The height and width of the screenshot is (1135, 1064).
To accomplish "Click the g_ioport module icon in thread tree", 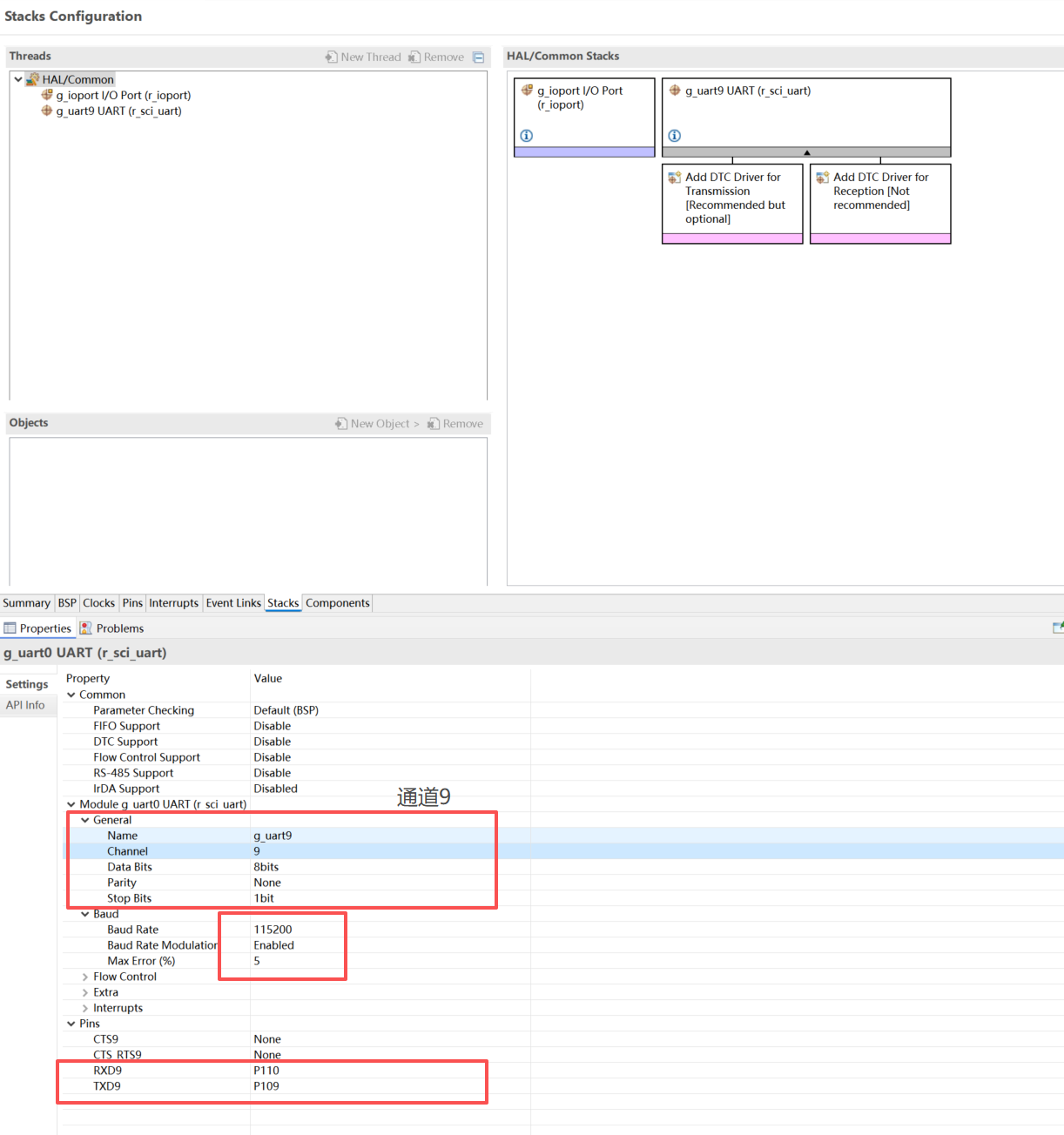I will click(x=47, y=95).
